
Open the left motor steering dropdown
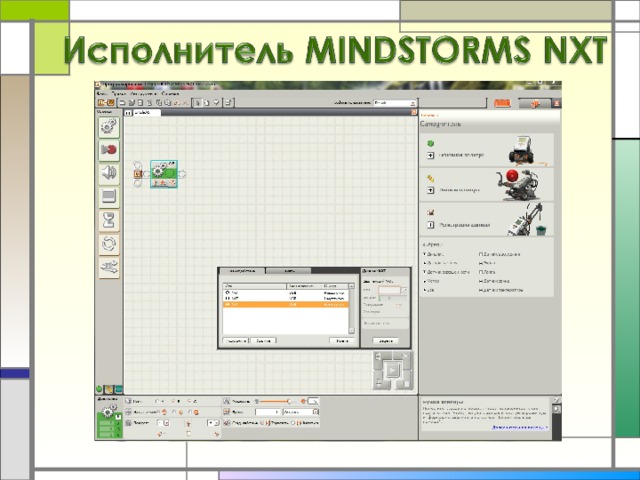coord(163,423)
